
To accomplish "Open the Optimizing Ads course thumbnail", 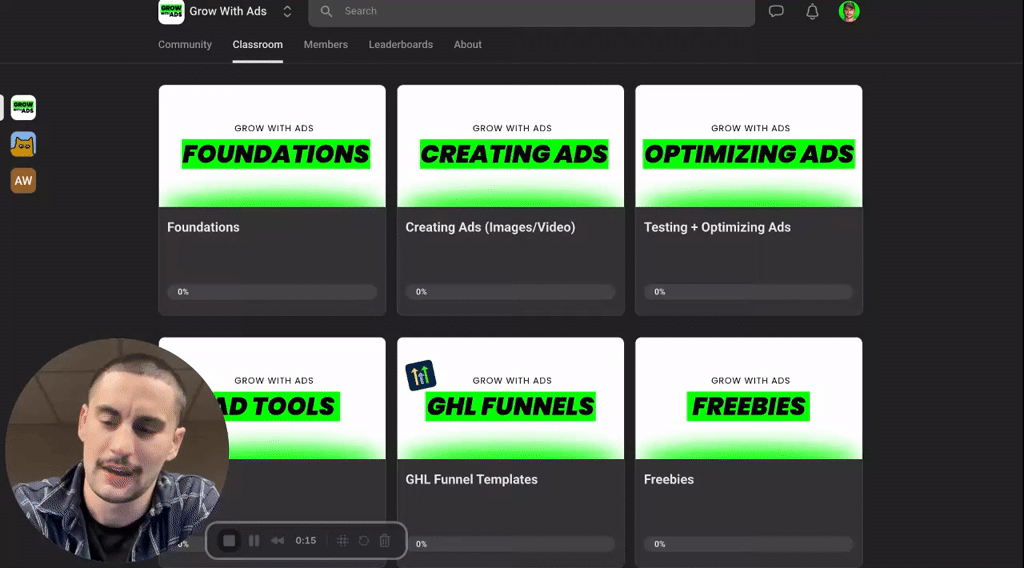I will pos(749,146).
